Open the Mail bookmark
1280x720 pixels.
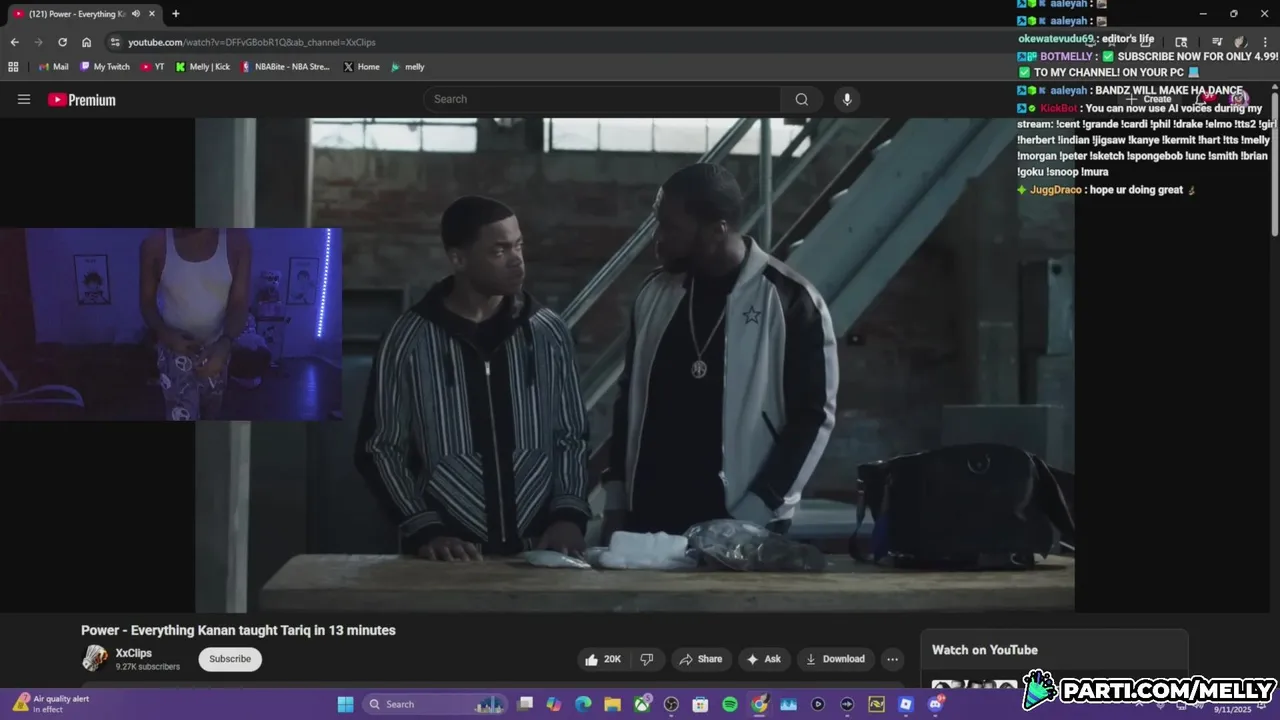pos(54,67)
